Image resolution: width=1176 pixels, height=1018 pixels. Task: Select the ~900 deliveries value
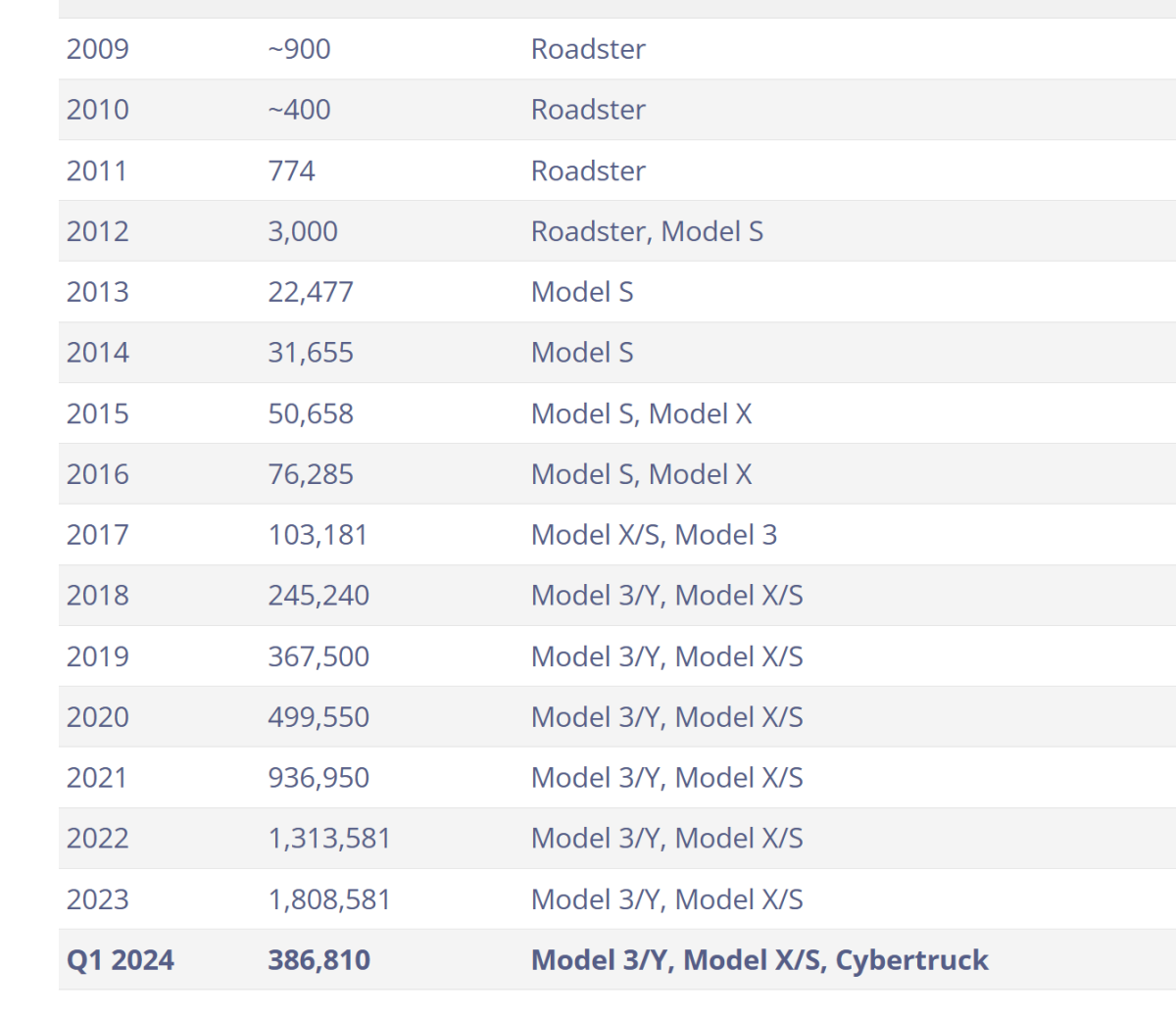(x=300, y=49)
